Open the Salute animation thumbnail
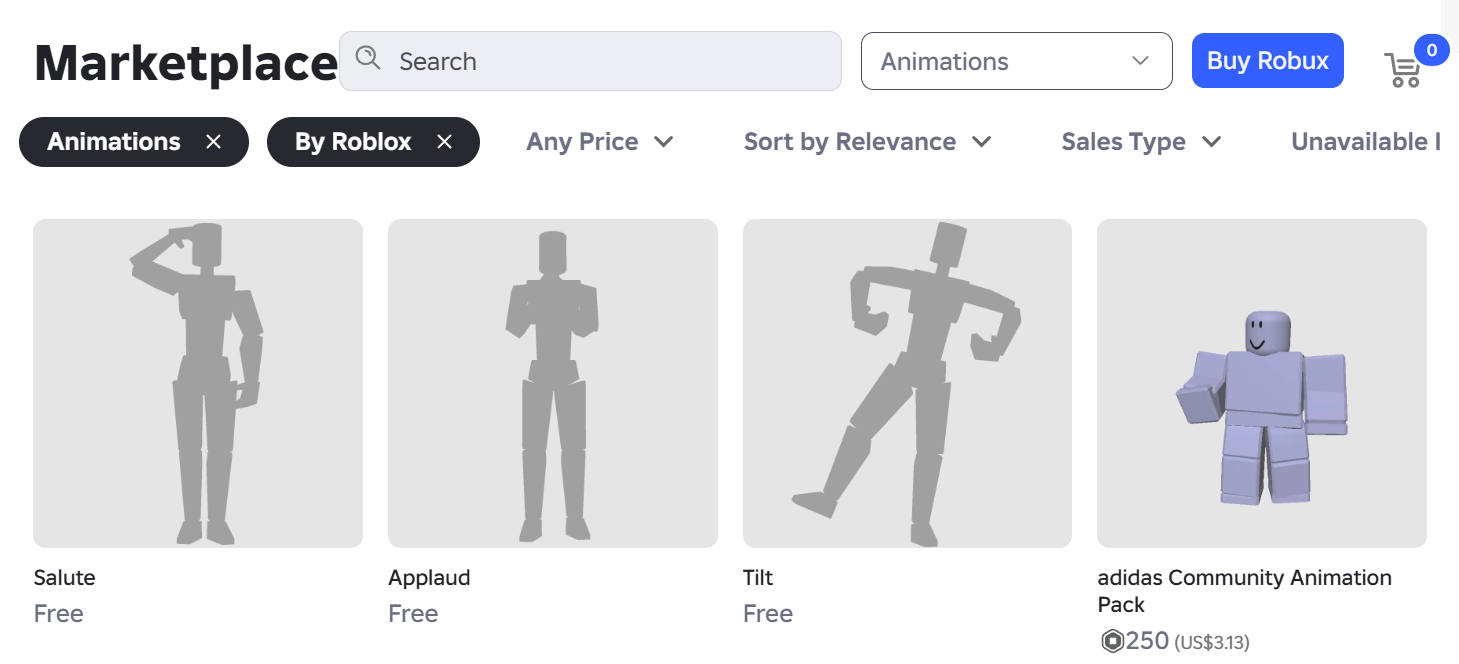 coord(198,383)
